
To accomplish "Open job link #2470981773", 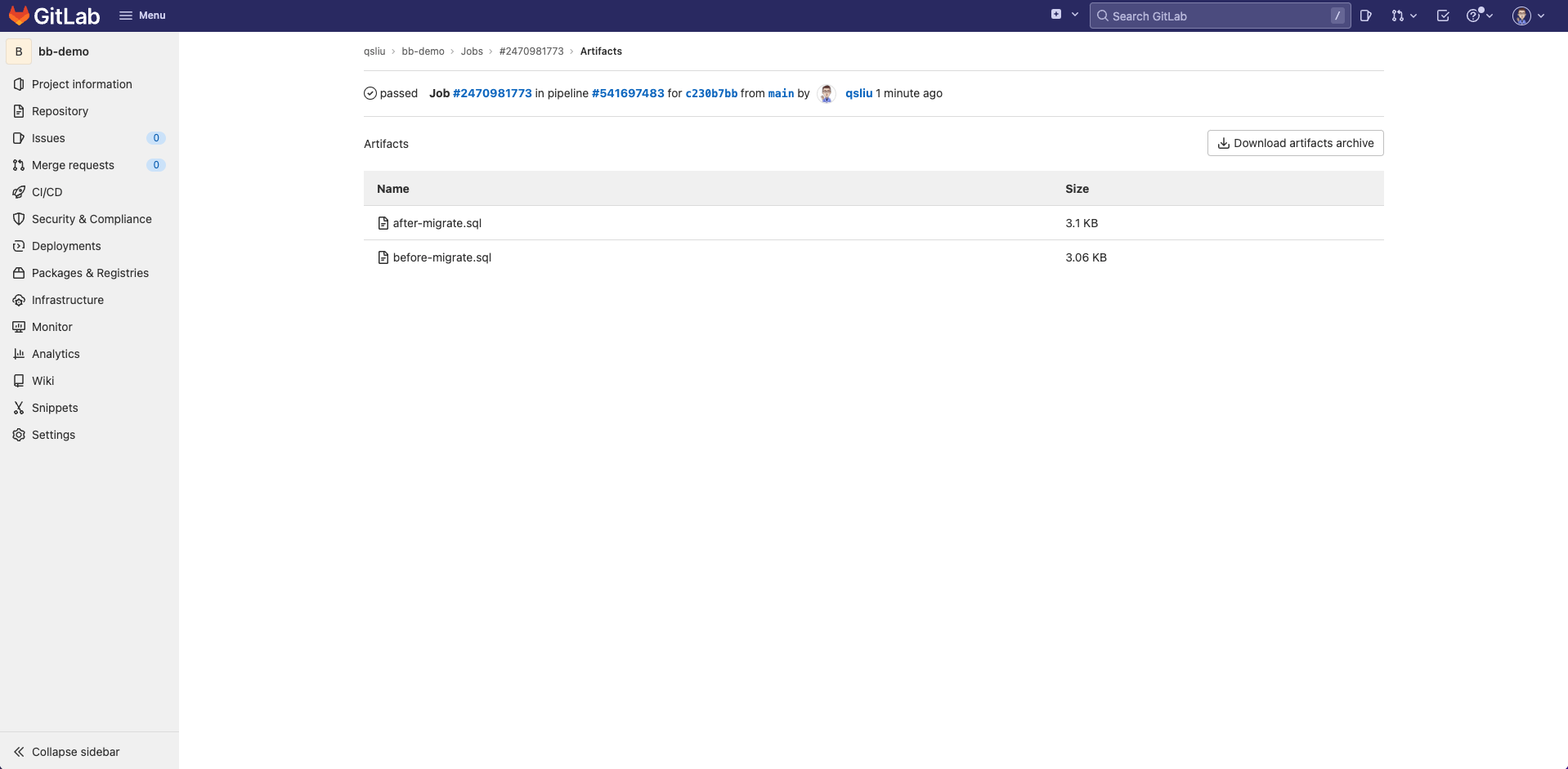I will pos(492,93).
